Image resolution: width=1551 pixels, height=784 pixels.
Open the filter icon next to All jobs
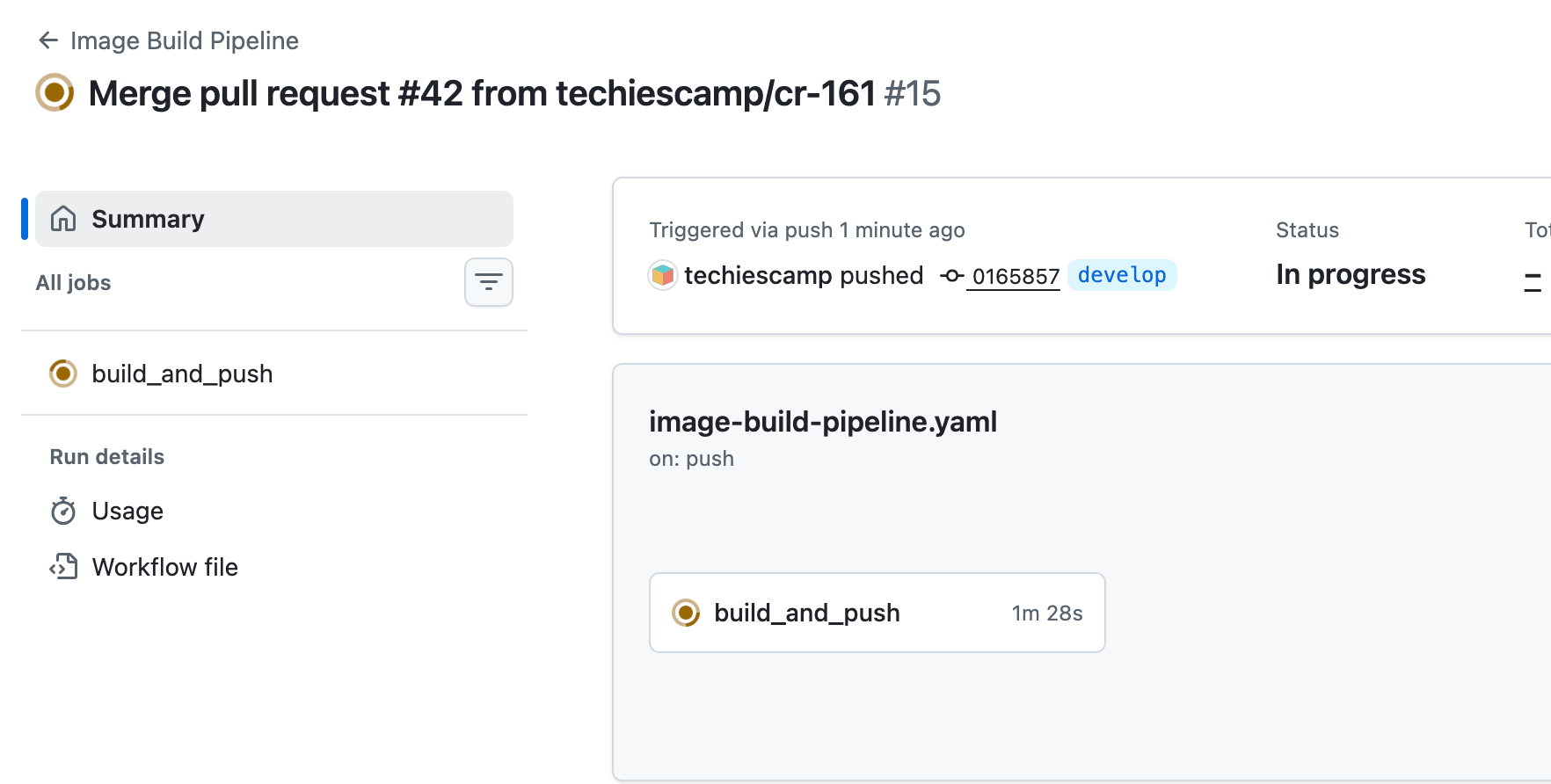pyautogui.click(x=489, y=282)
